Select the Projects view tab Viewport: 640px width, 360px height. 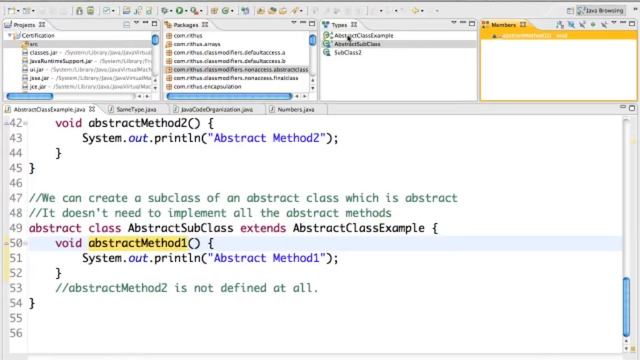click(24, 25)
